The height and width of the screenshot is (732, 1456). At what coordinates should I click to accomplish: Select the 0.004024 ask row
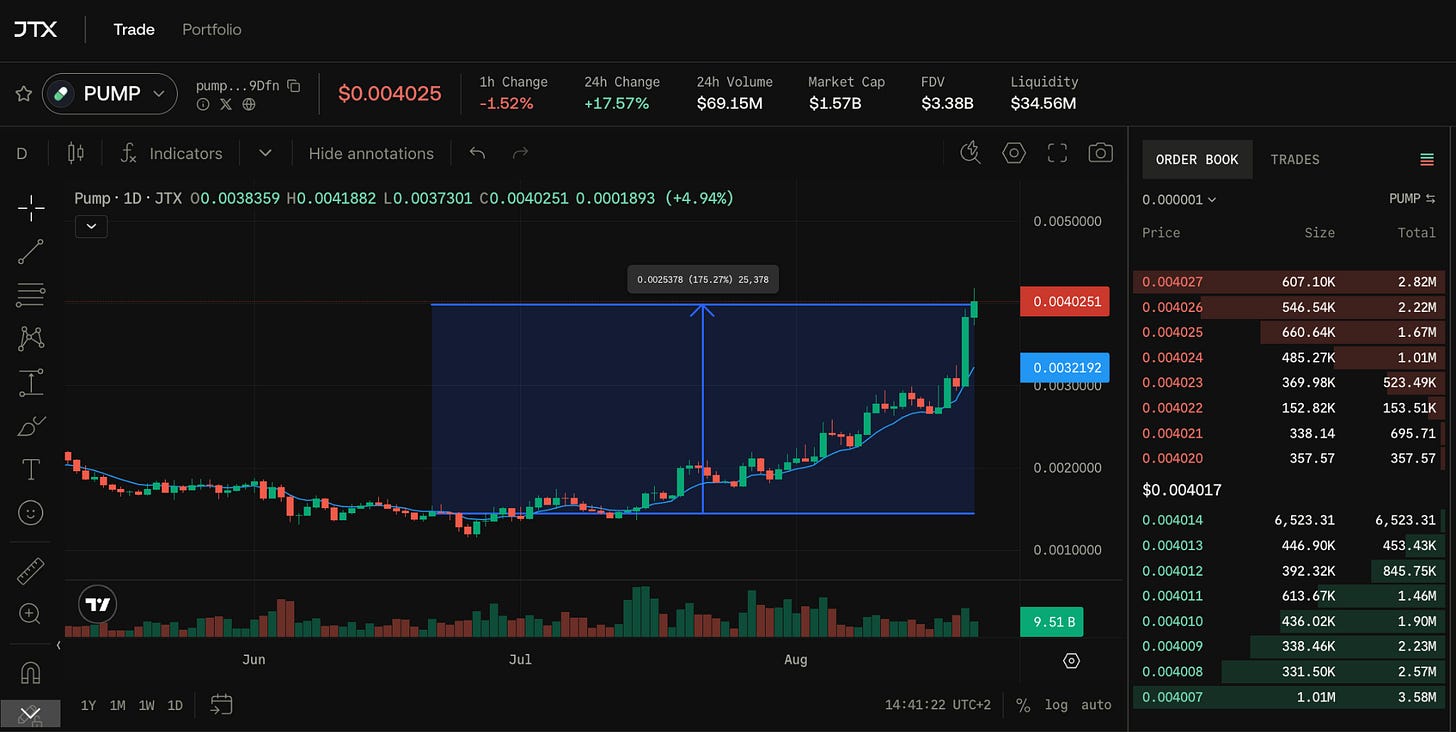click(1289, 357)
